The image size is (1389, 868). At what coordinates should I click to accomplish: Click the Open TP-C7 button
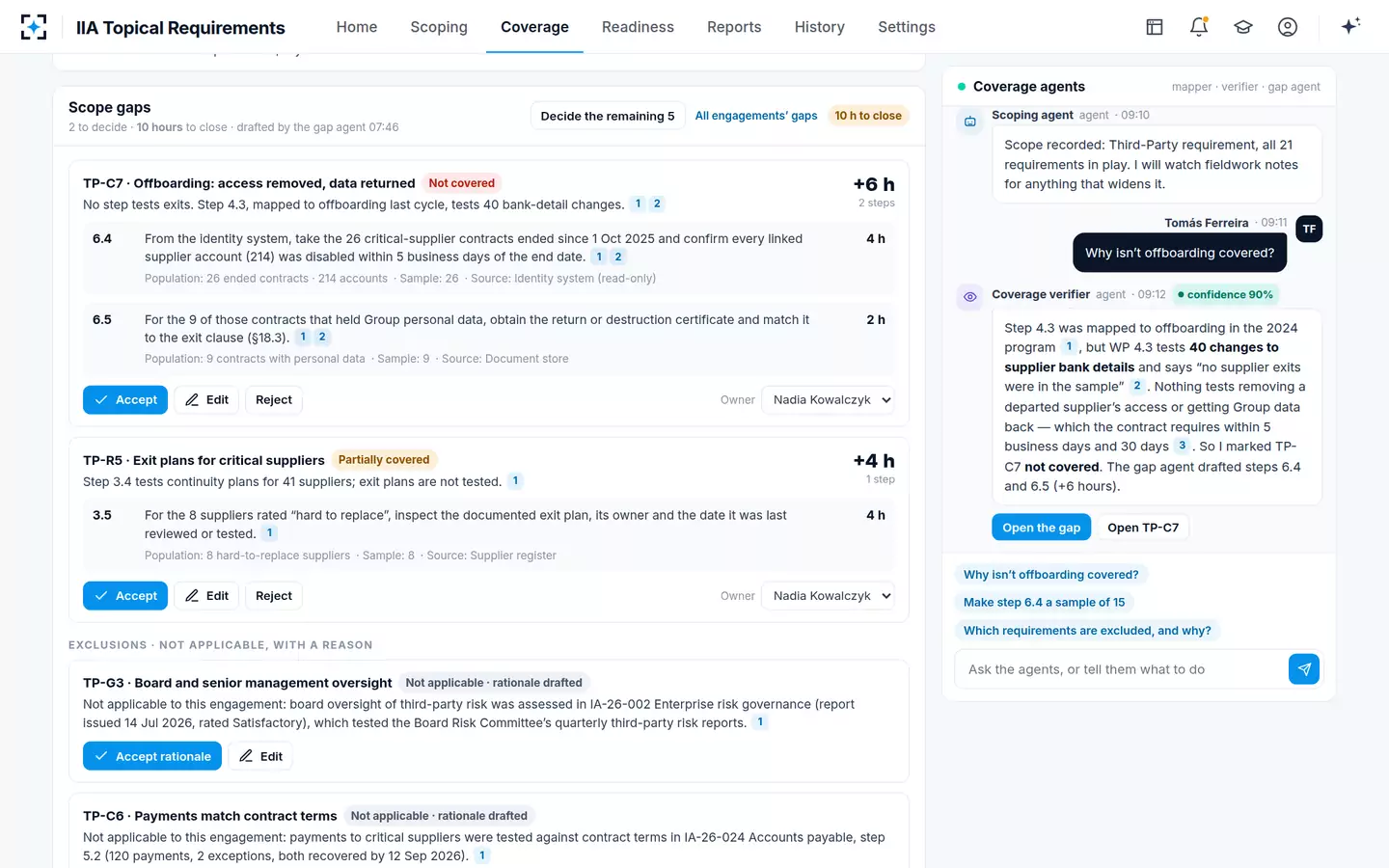pos(1143,528)
